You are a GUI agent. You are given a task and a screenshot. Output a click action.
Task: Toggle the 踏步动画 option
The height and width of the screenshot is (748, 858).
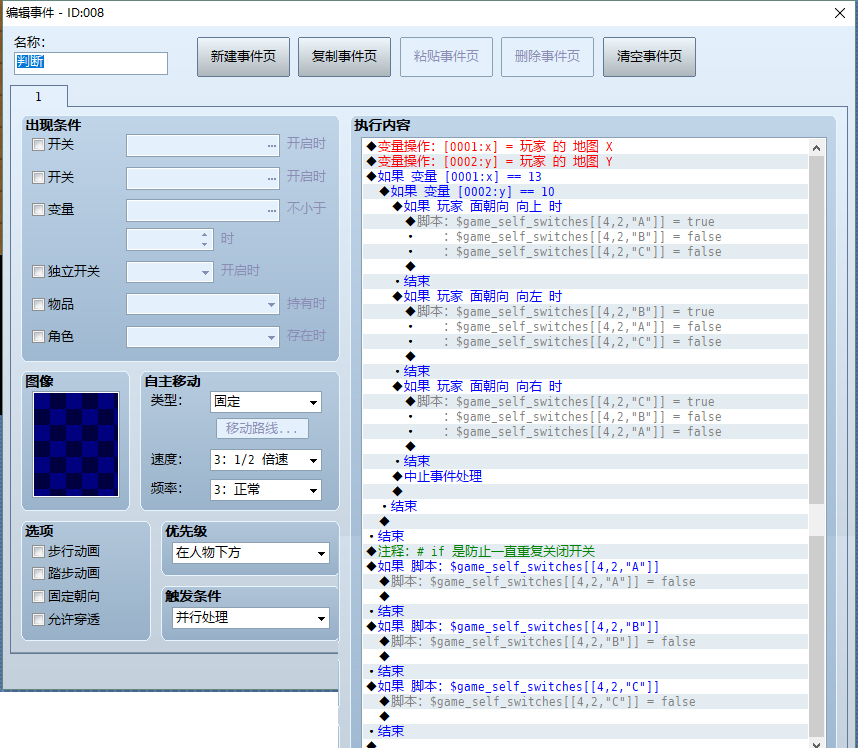click(x=38, y=573)
